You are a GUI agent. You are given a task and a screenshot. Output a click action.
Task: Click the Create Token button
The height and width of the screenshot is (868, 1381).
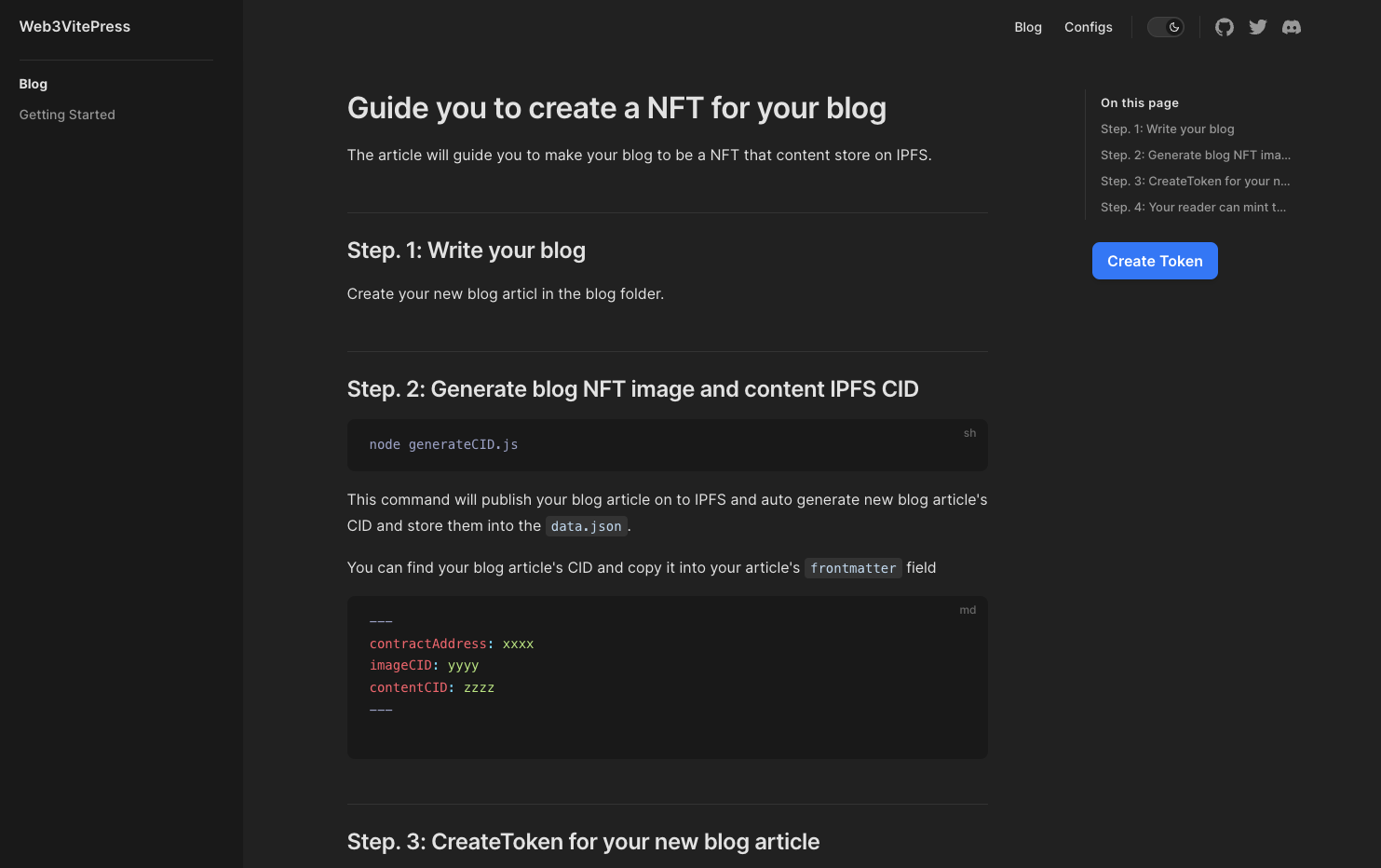(1155, 261)
